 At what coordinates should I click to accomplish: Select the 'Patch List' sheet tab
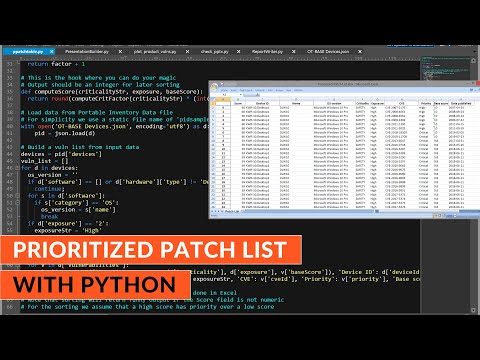tap(232, 212)
